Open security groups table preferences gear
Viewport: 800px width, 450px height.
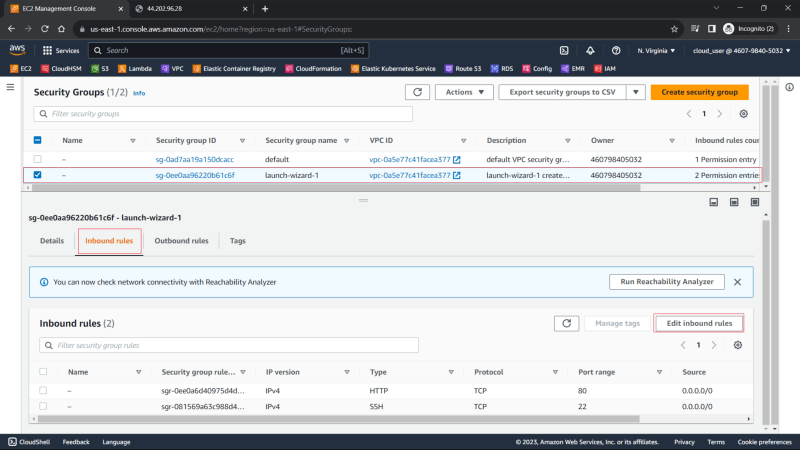743,114
